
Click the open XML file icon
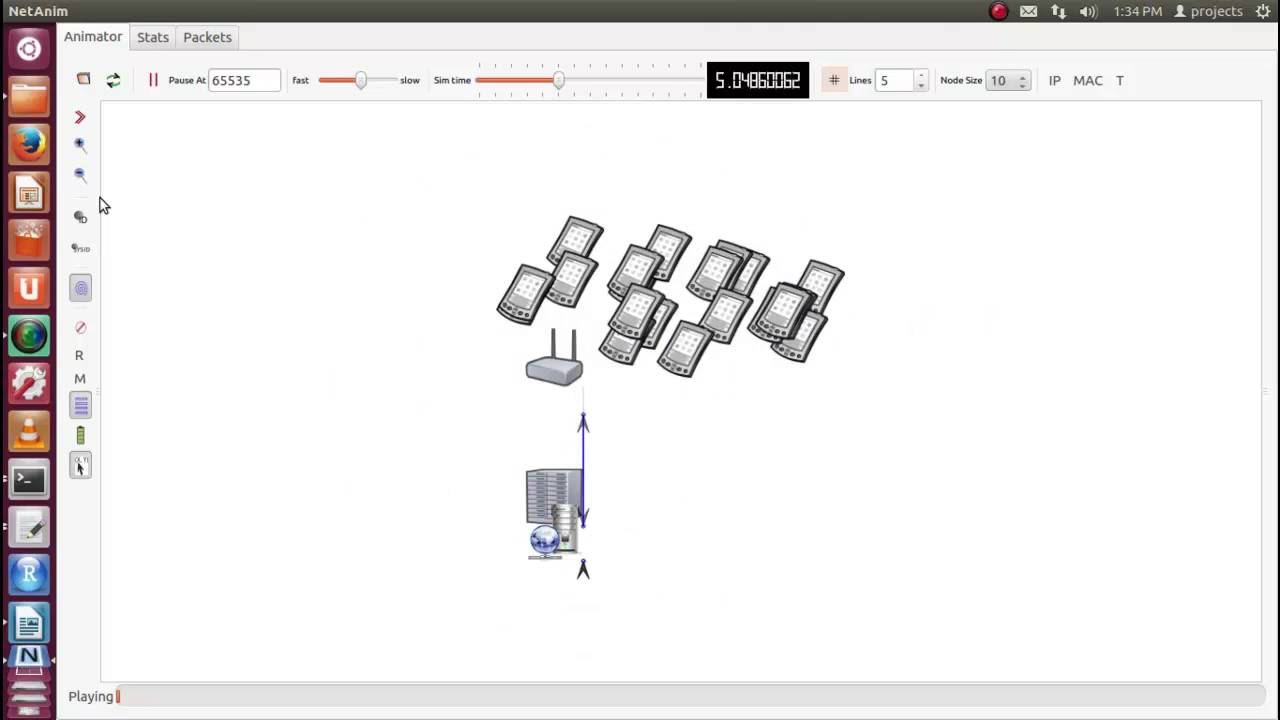[84, 79]
